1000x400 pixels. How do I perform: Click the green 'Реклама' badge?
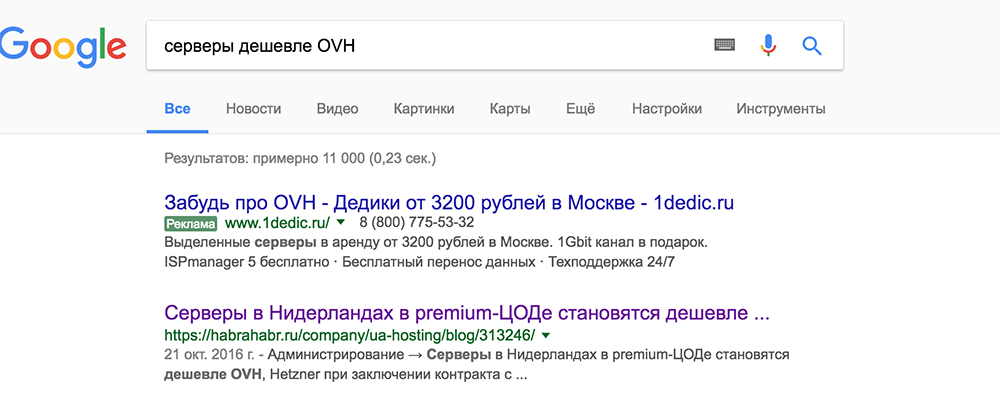click(190, 224)
